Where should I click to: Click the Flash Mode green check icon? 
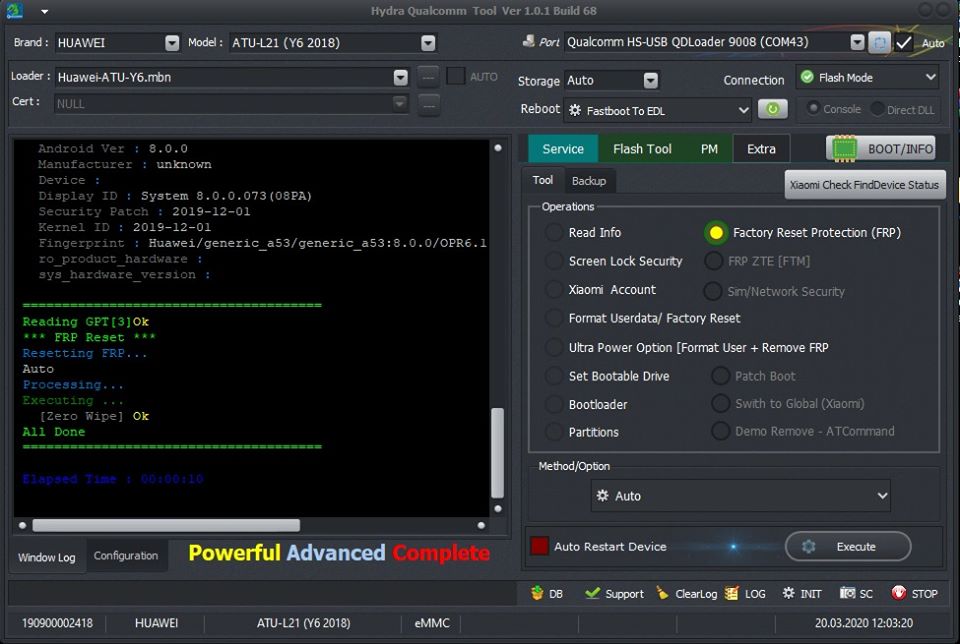click(808, 77)
